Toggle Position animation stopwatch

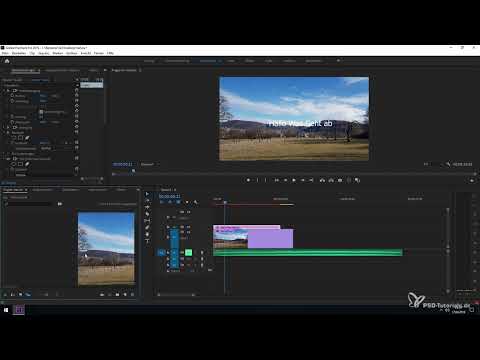click(x=12, y=96)
